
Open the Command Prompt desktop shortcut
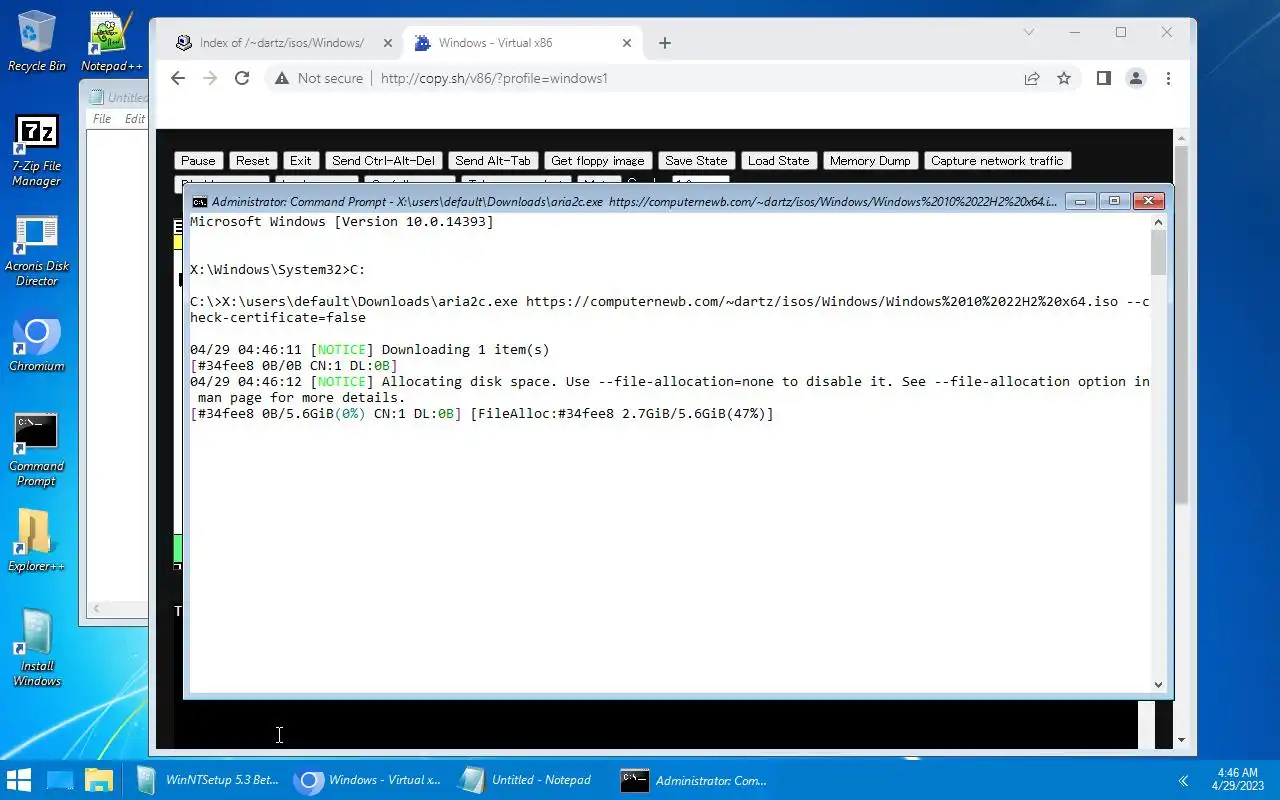[x=37, y=450]
